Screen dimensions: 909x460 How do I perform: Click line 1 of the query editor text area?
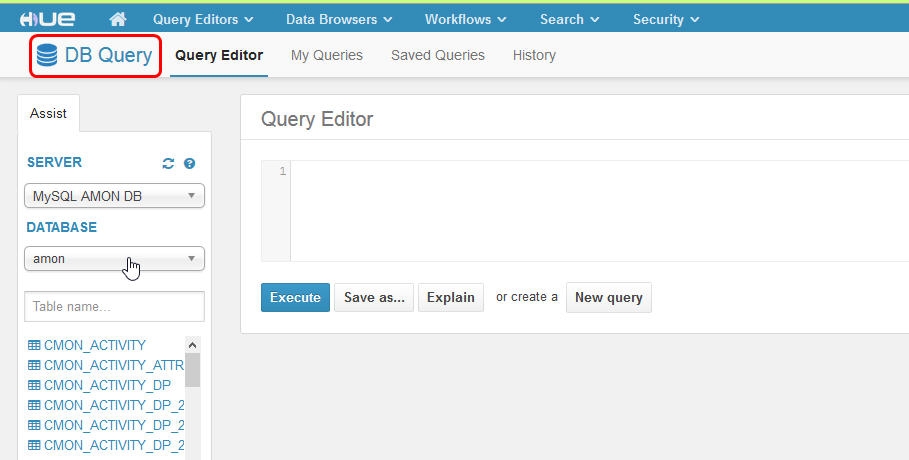pyautogui.click(x=599, y=171)
